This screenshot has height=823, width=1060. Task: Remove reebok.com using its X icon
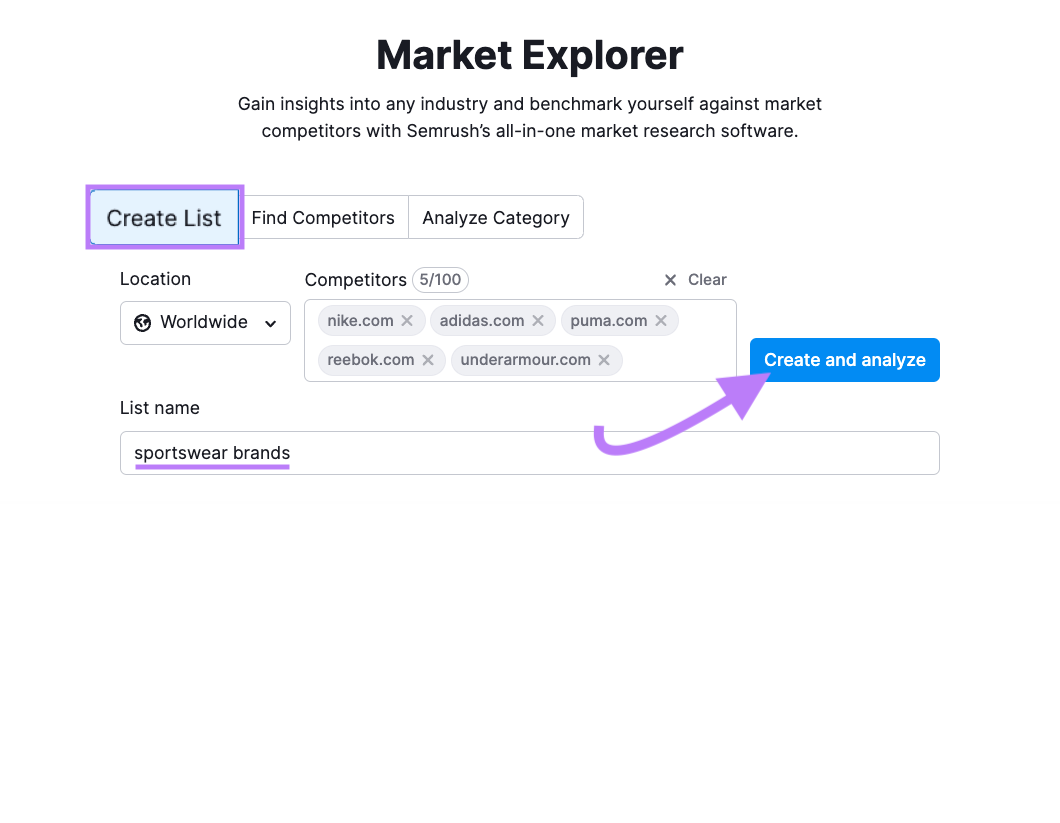428,359
